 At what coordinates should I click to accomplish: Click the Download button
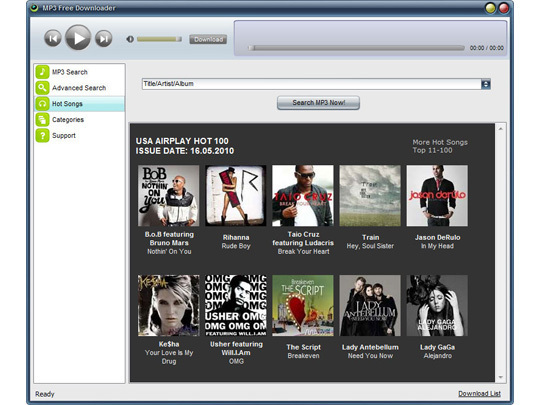208,39
